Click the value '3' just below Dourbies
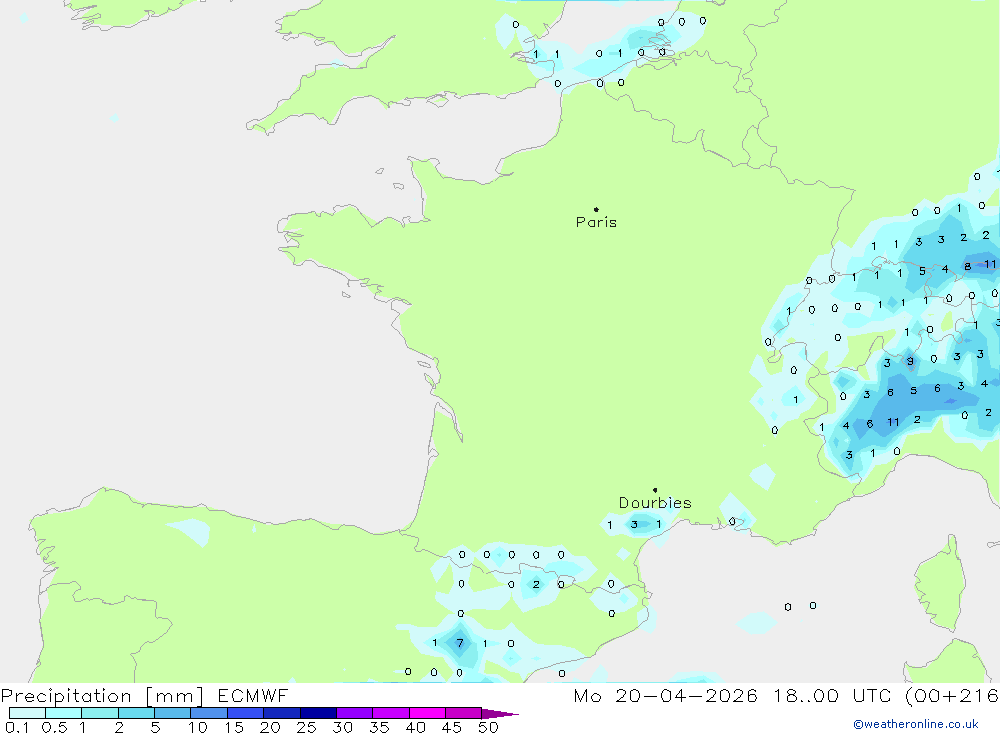The width and height of the screenshot is (1000, 733). pyautogui.click(x=634, y=524)
